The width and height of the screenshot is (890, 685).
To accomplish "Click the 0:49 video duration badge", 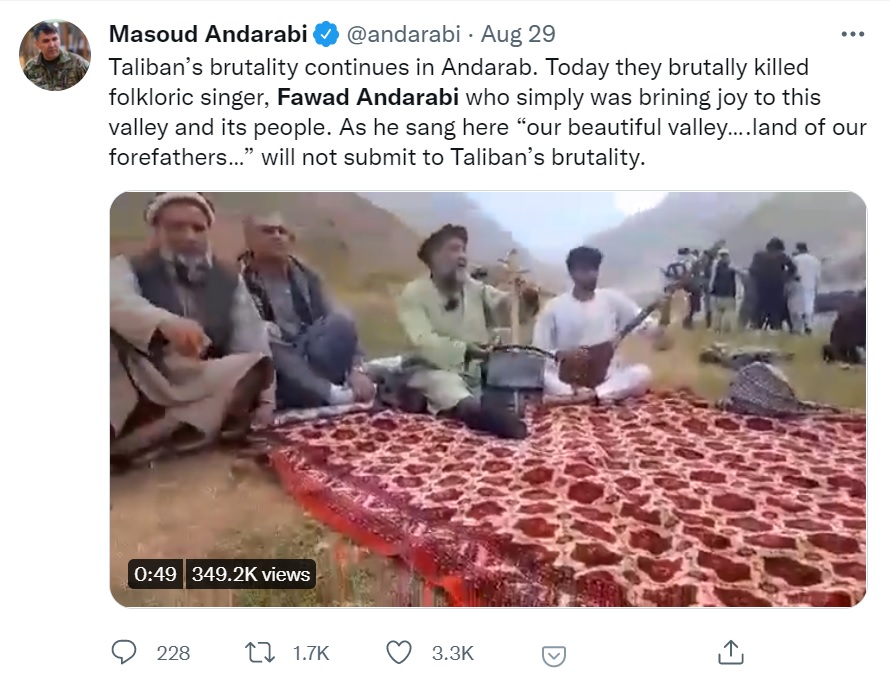I will pos(155,574).
